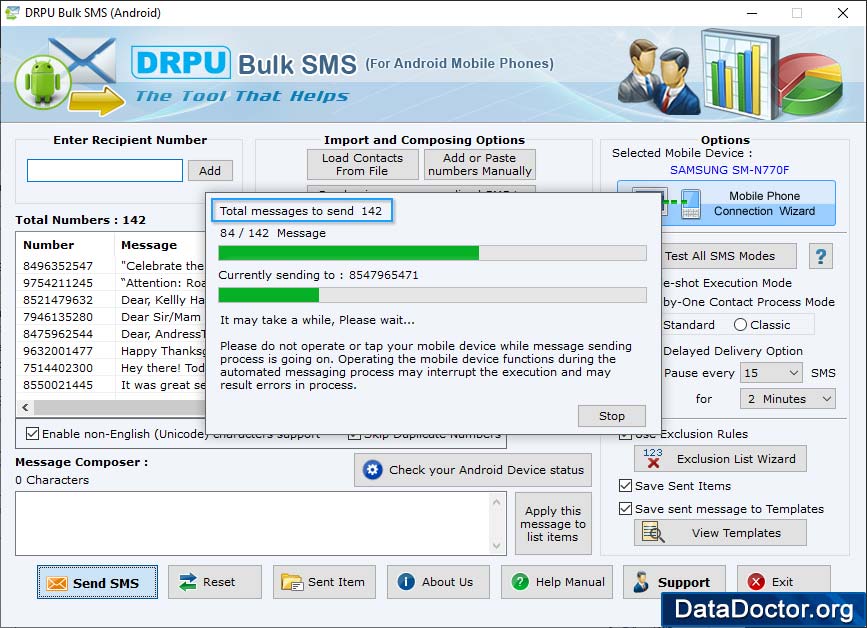
Task: Click the Add recipient button
Action: pyautogui.click(x=210, y=171)
